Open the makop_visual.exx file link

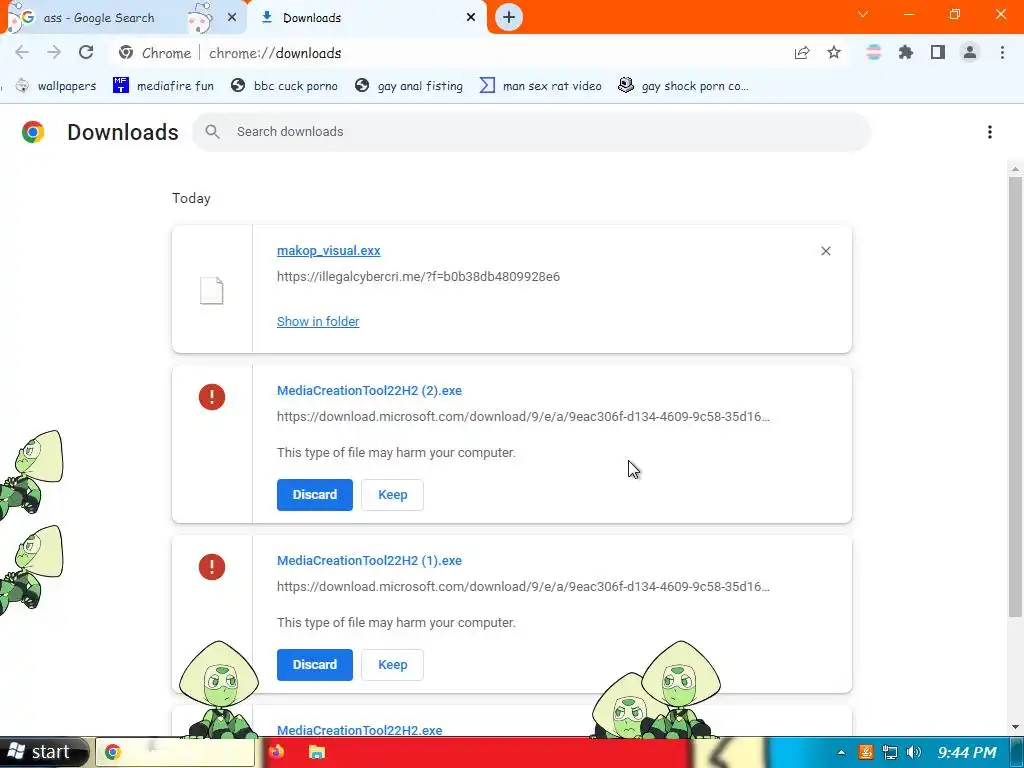[x=328, y=251]
